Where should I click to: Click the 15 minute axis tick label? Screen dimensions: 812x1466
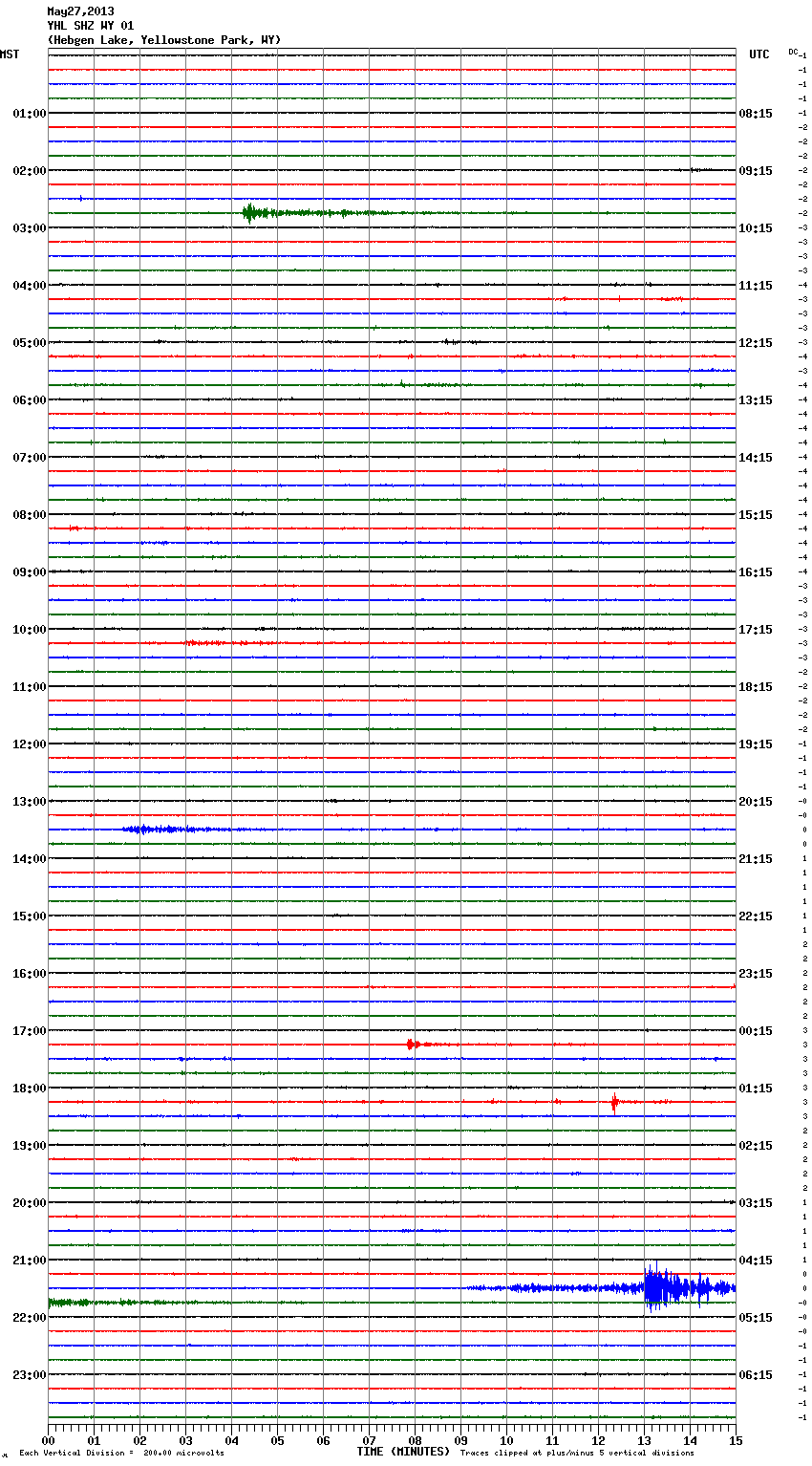736,1440
